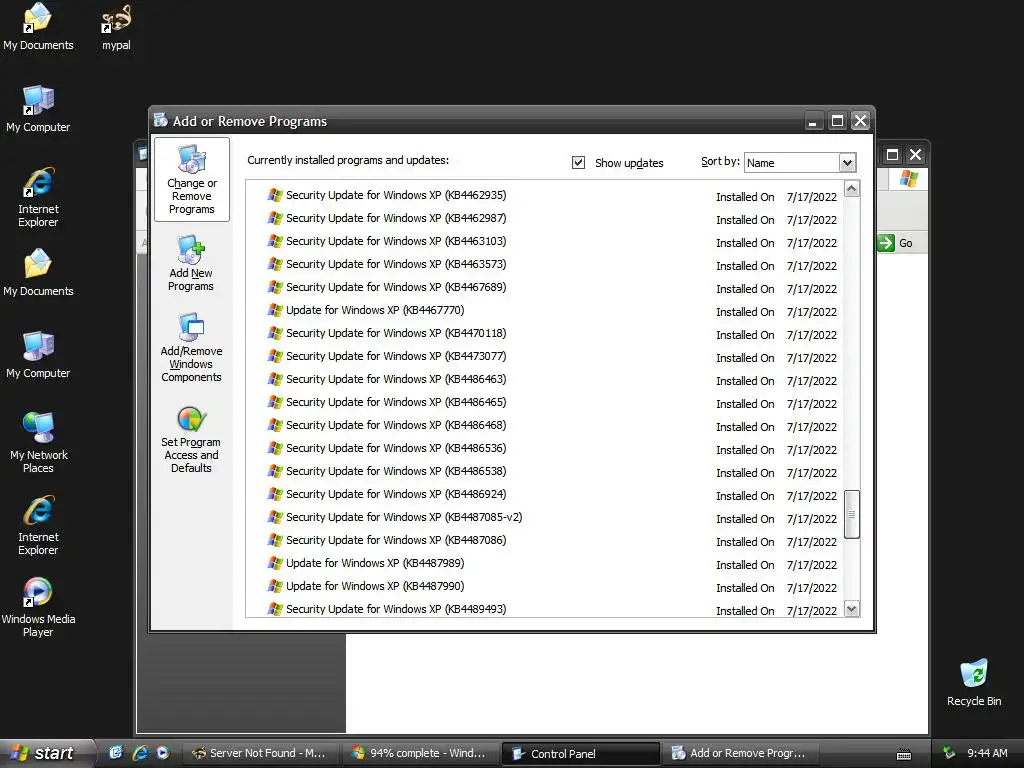Open the Recycle Bin

974,683
